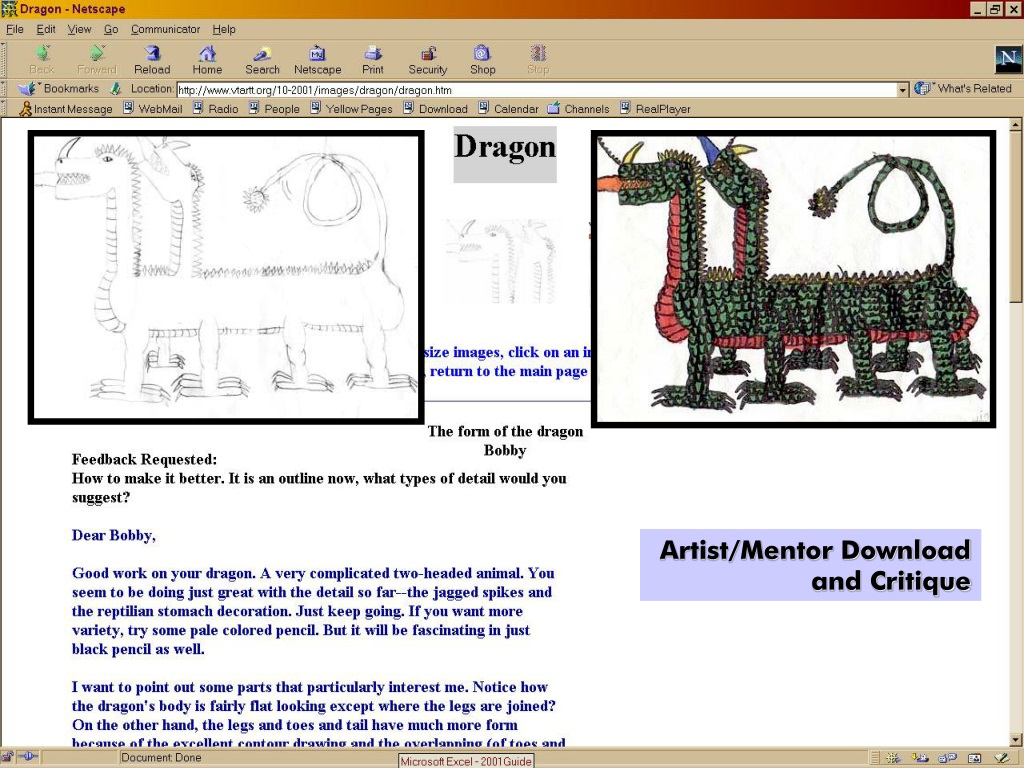Open Calendar from the personal toolbar
Image resolution: width=1024 pixels, height=768 pixels.
509,108
